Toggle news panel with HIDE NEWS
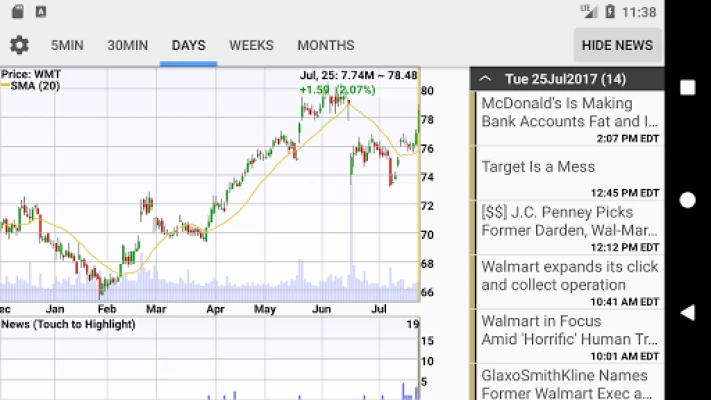 pos(618,45)
